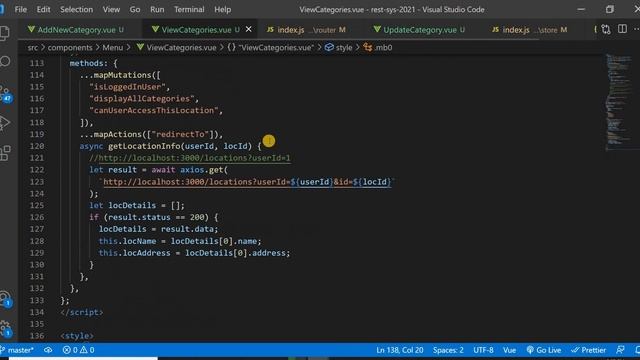Click "displayAllCategories" string
Screen dimensions: 640x360
point(142,99)
